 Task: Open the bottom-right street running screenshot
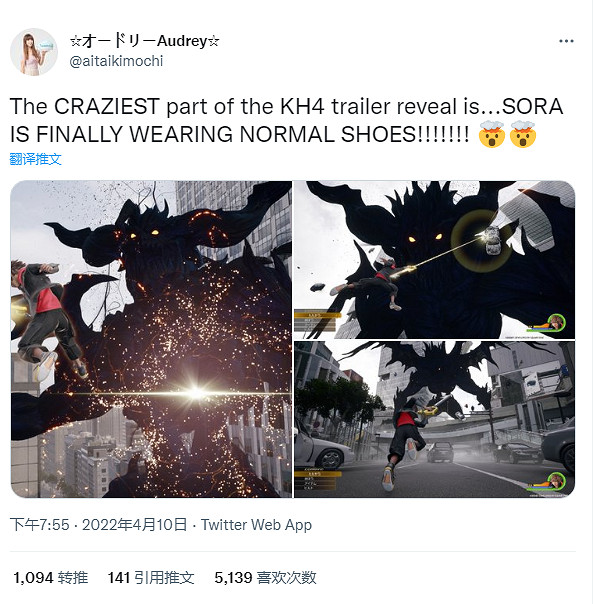click(x=435, y=419)
